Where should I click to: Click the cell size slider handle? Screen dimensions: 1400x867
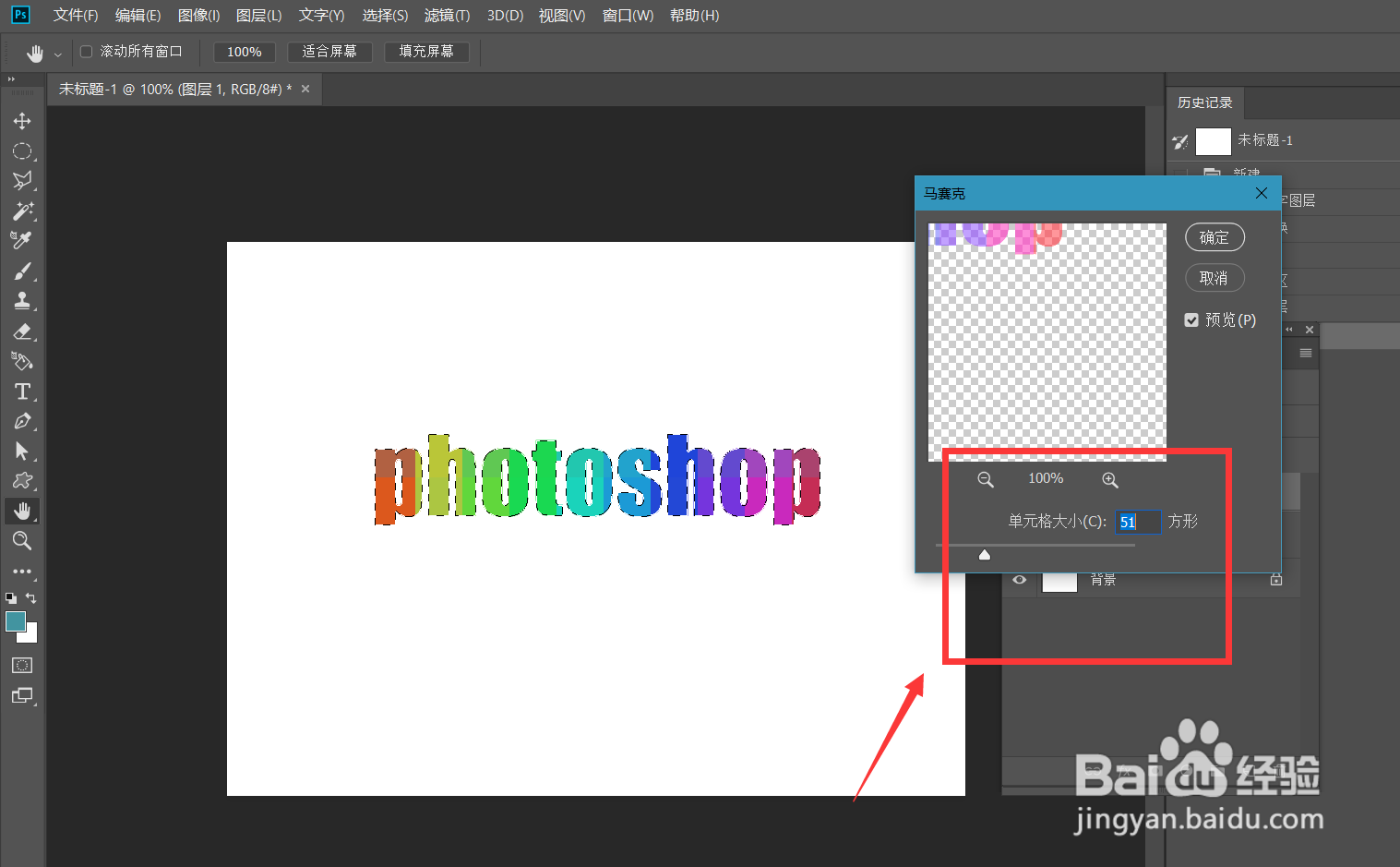985,554
